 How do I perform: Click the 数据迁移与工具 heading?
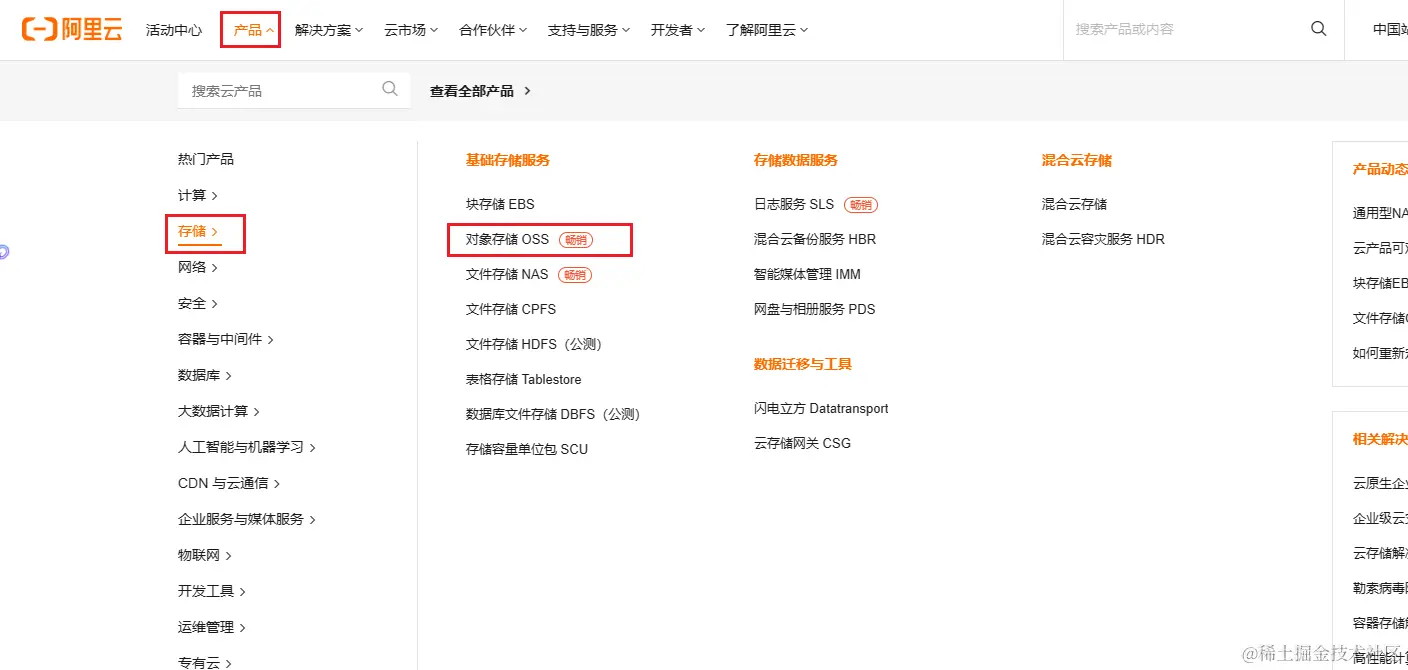(x=803, y=364)
